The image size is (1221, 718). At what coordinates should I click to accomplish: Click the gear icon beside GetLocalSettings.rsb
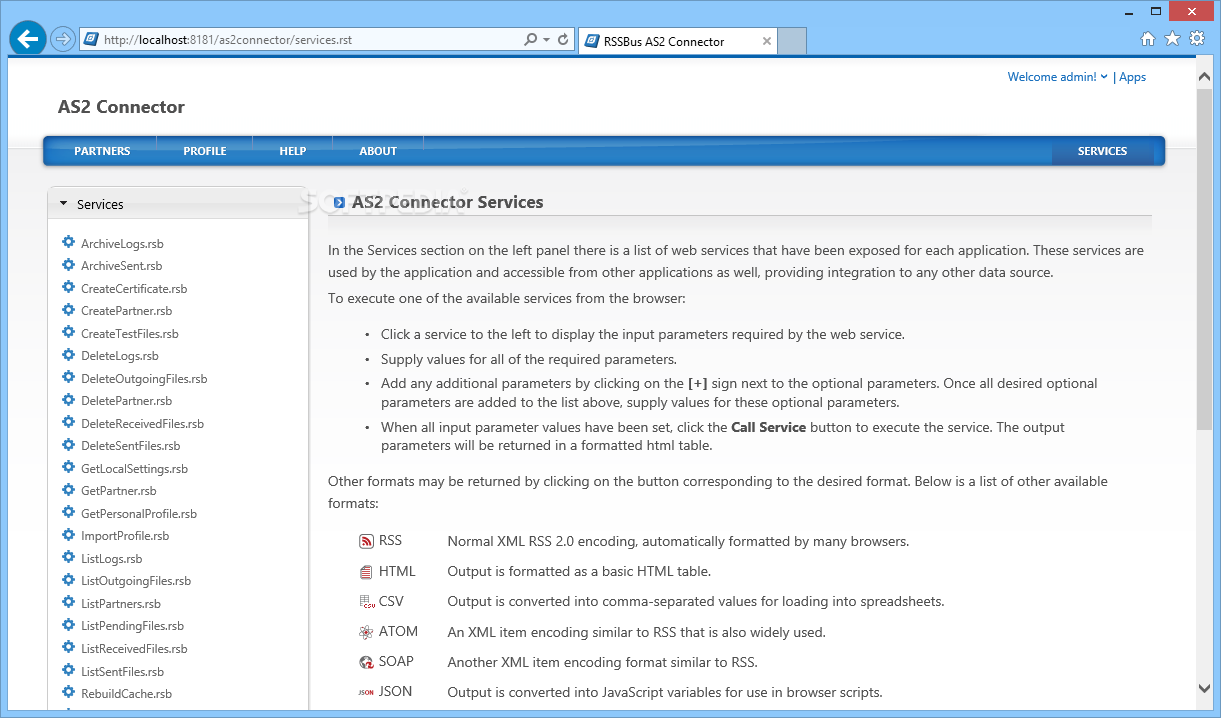tap(68, 468)
